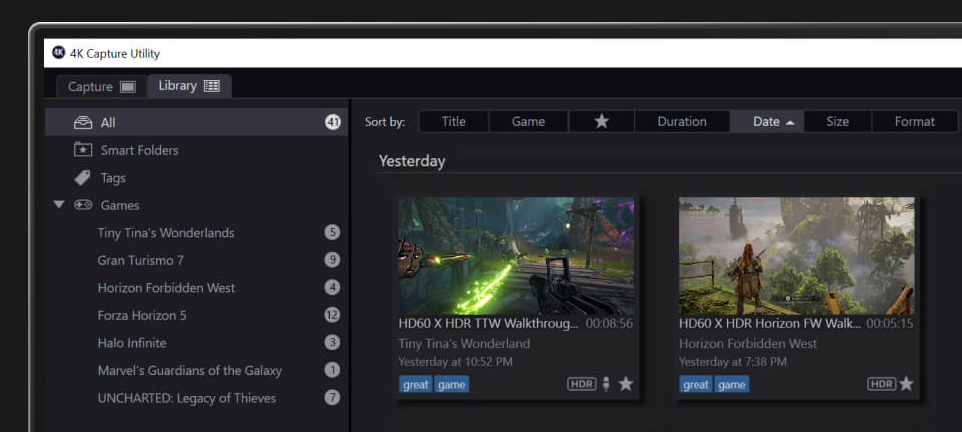
Task: Sort library by star rating
Action: (601, 122)
